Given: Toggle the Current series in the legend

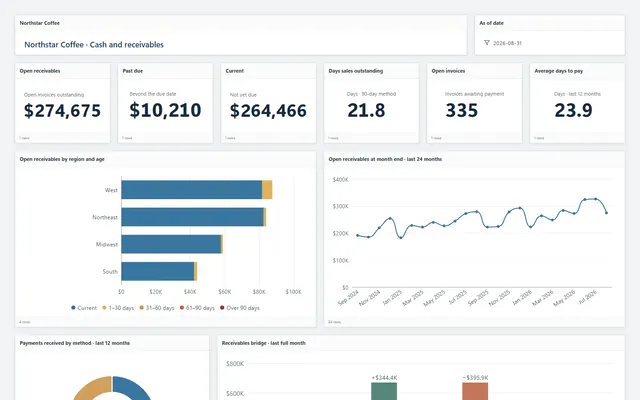Looking at the screenshot, I should point(84,308).
